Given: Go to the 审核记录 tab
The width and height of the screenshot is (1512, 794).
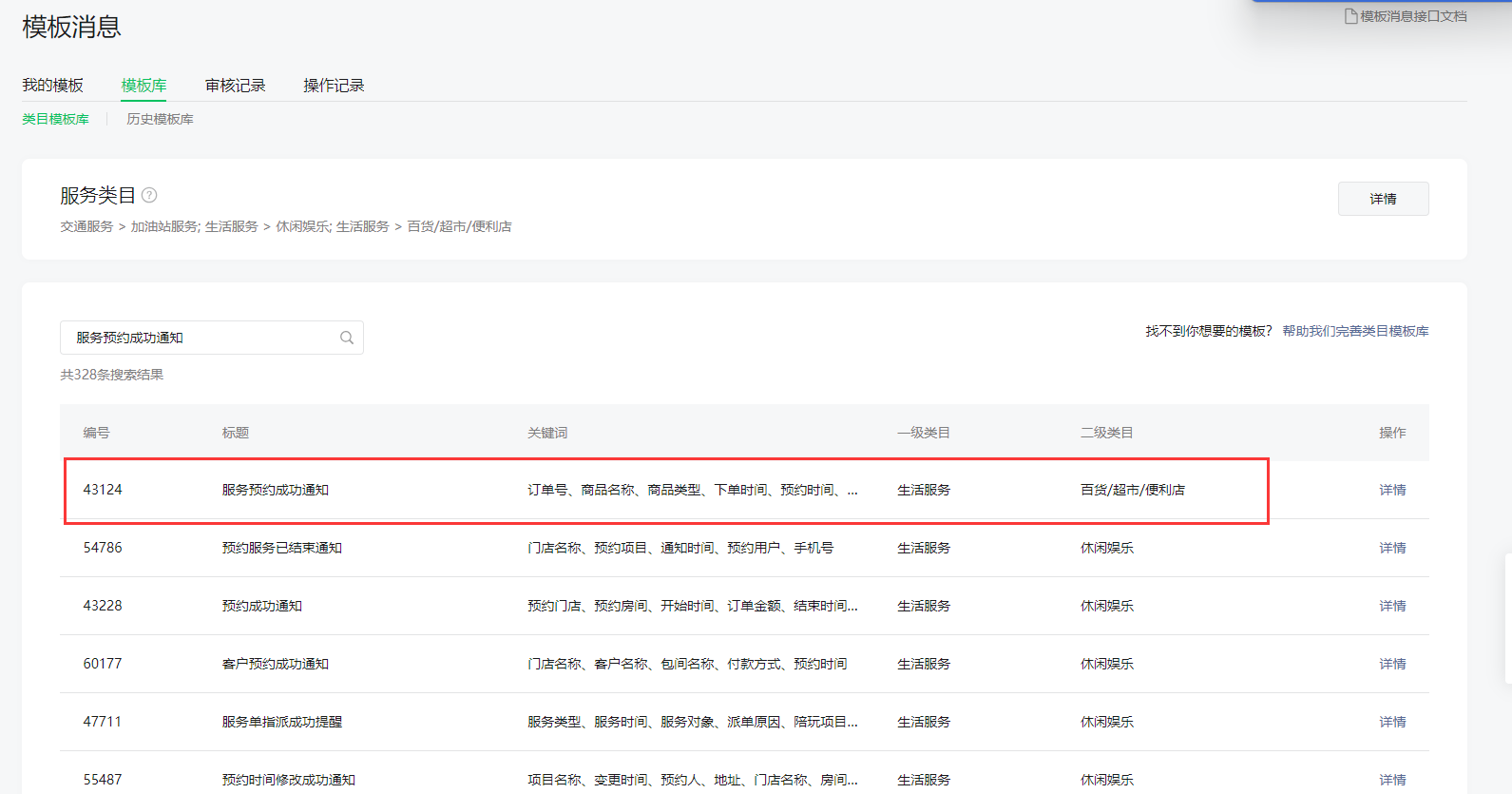Looking at the screenshot, I should pos(235,86).
